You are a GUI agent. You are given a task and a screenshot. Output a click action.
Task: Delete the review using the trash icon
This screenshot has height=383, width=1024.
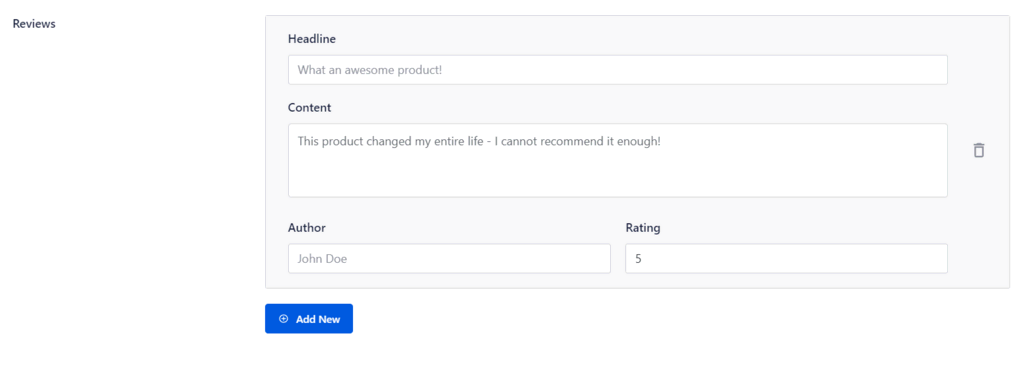pyautogui.click(x=978, y=150)
